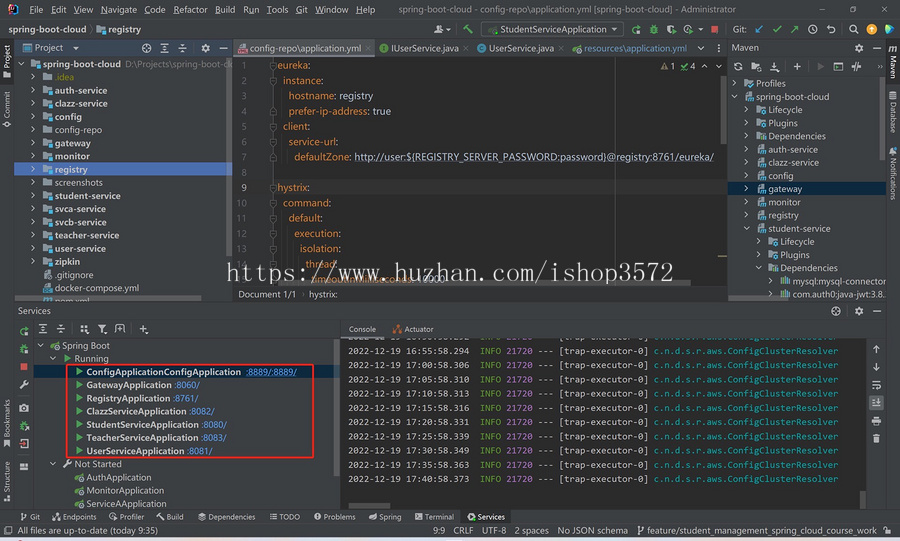Viewport: 900px width, 541px height.
Task: Select opened file with Project pane target icon
Action: coord(146,48)
